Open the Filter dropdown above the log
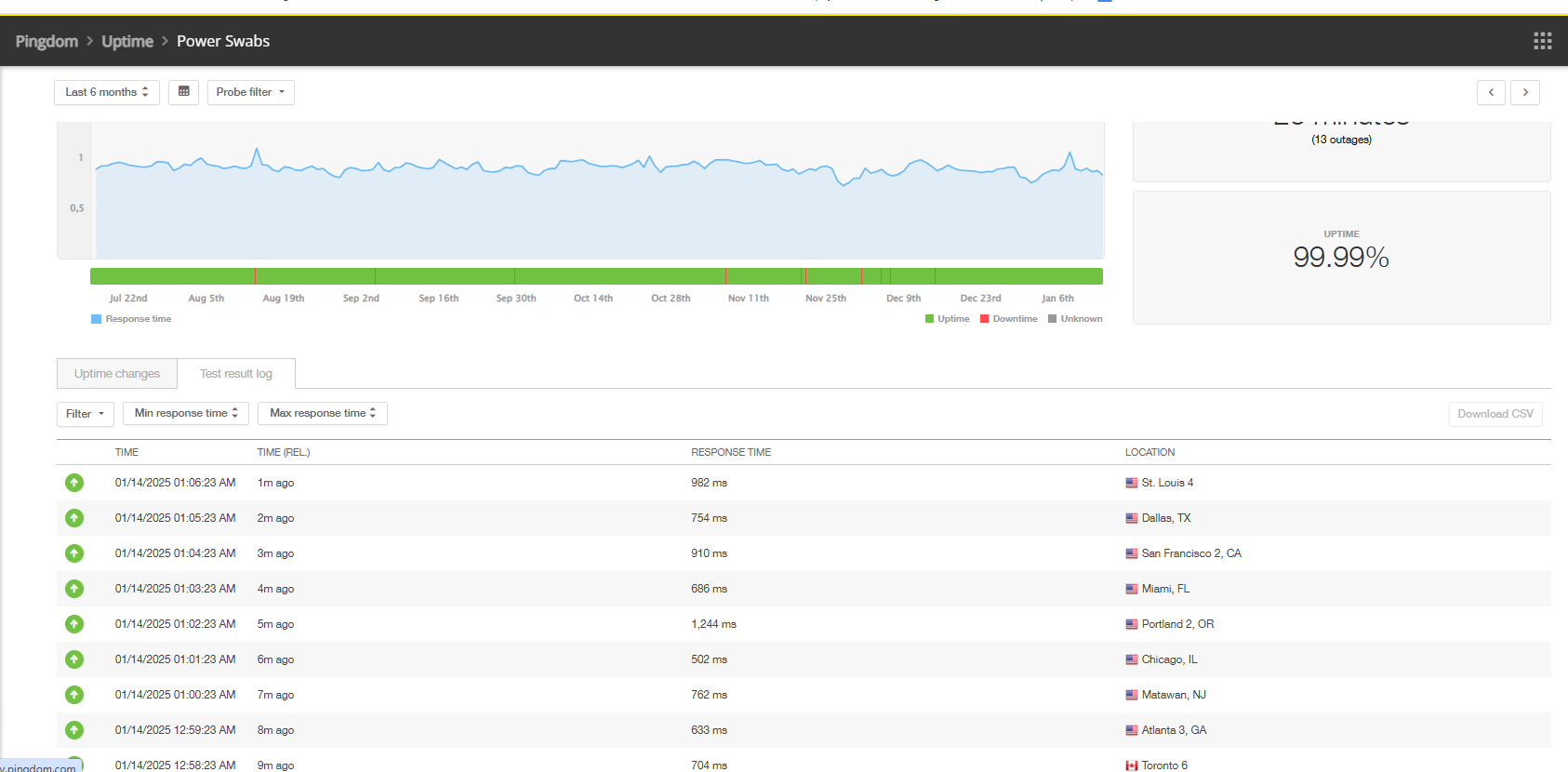 pyautogui.click(x=86, y=414)
